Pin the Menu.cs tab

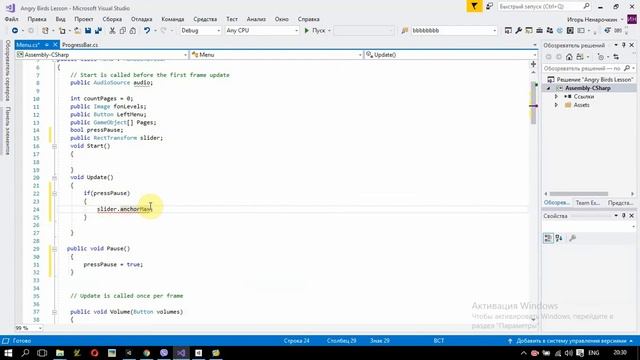tap(47, 45)
